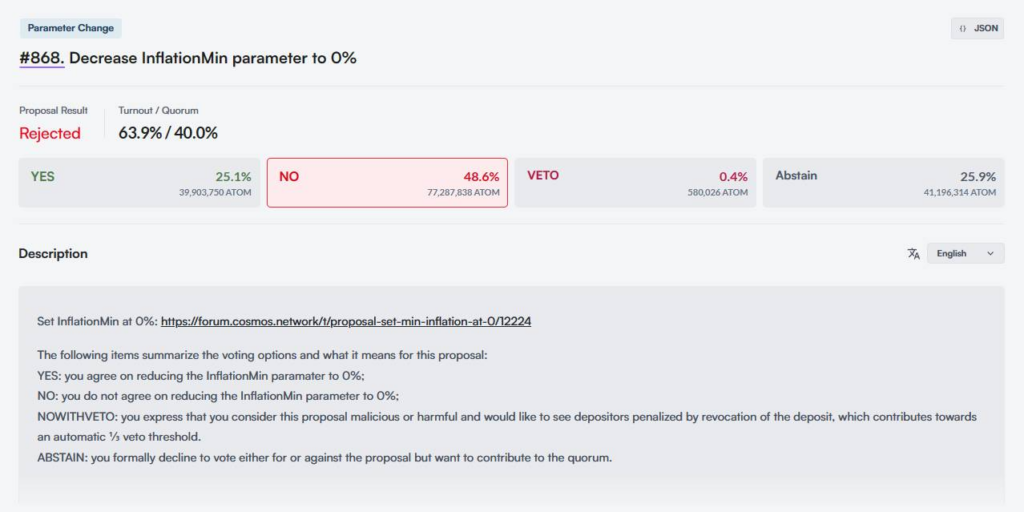Screen dimensions: 1024x512
Task: Click the Parameter Change tag
Action: (x=71, y=28)
